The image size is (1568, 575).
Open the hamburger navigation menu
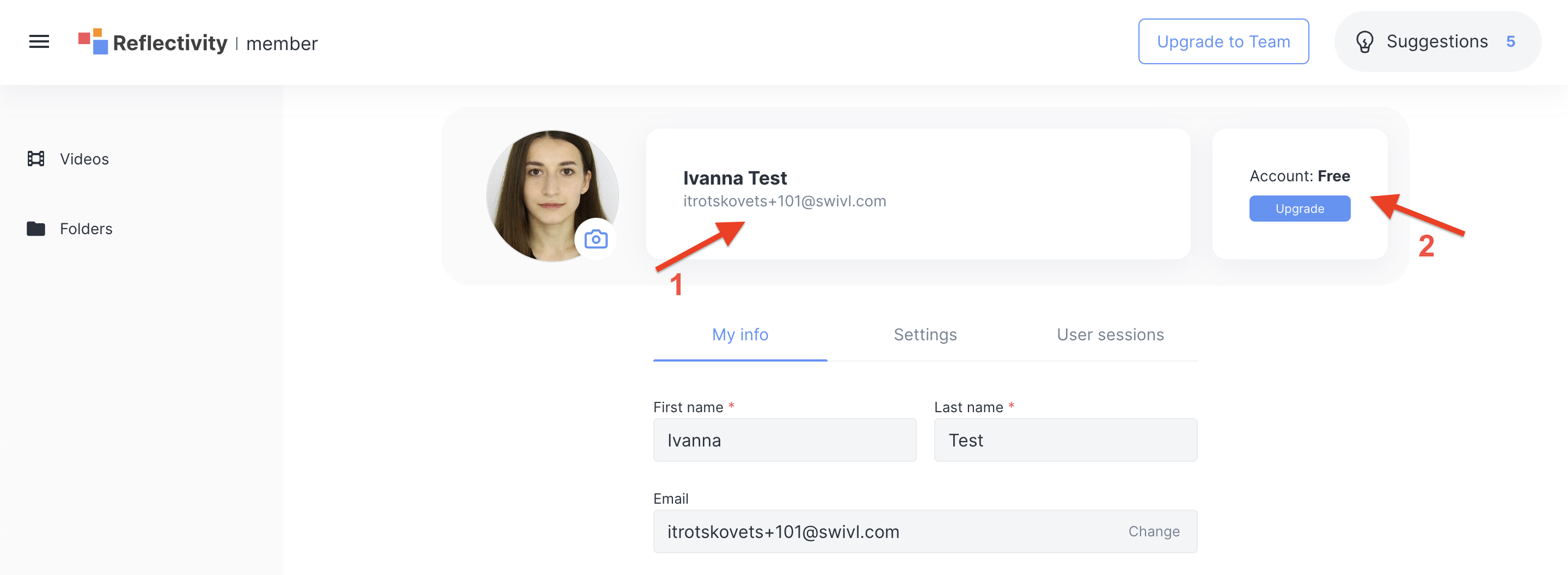coord(39,42)
